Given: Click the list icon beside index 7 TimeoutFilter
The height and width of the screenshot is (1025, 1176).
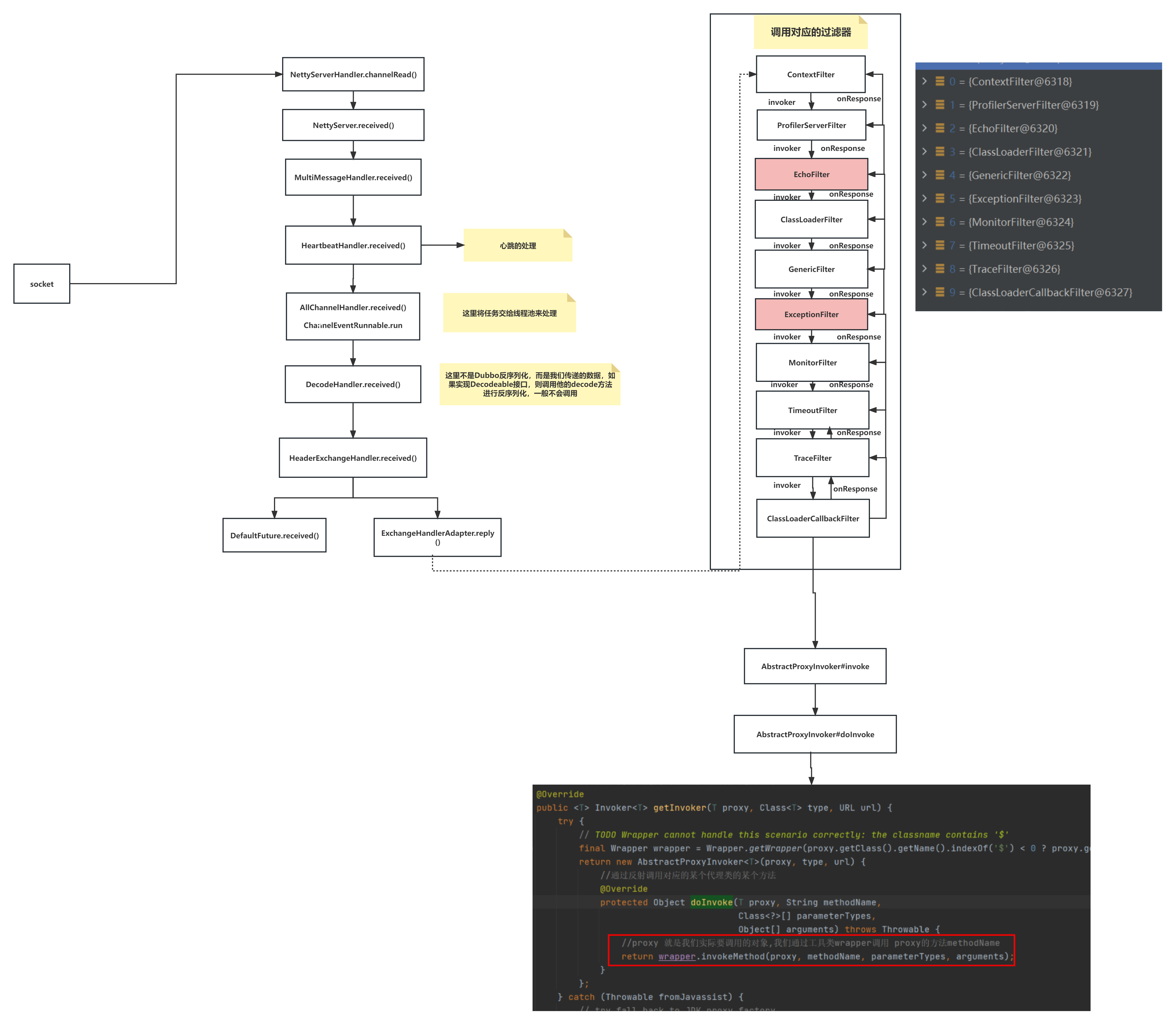Looking at the screenshot, I should click(940, 245).
